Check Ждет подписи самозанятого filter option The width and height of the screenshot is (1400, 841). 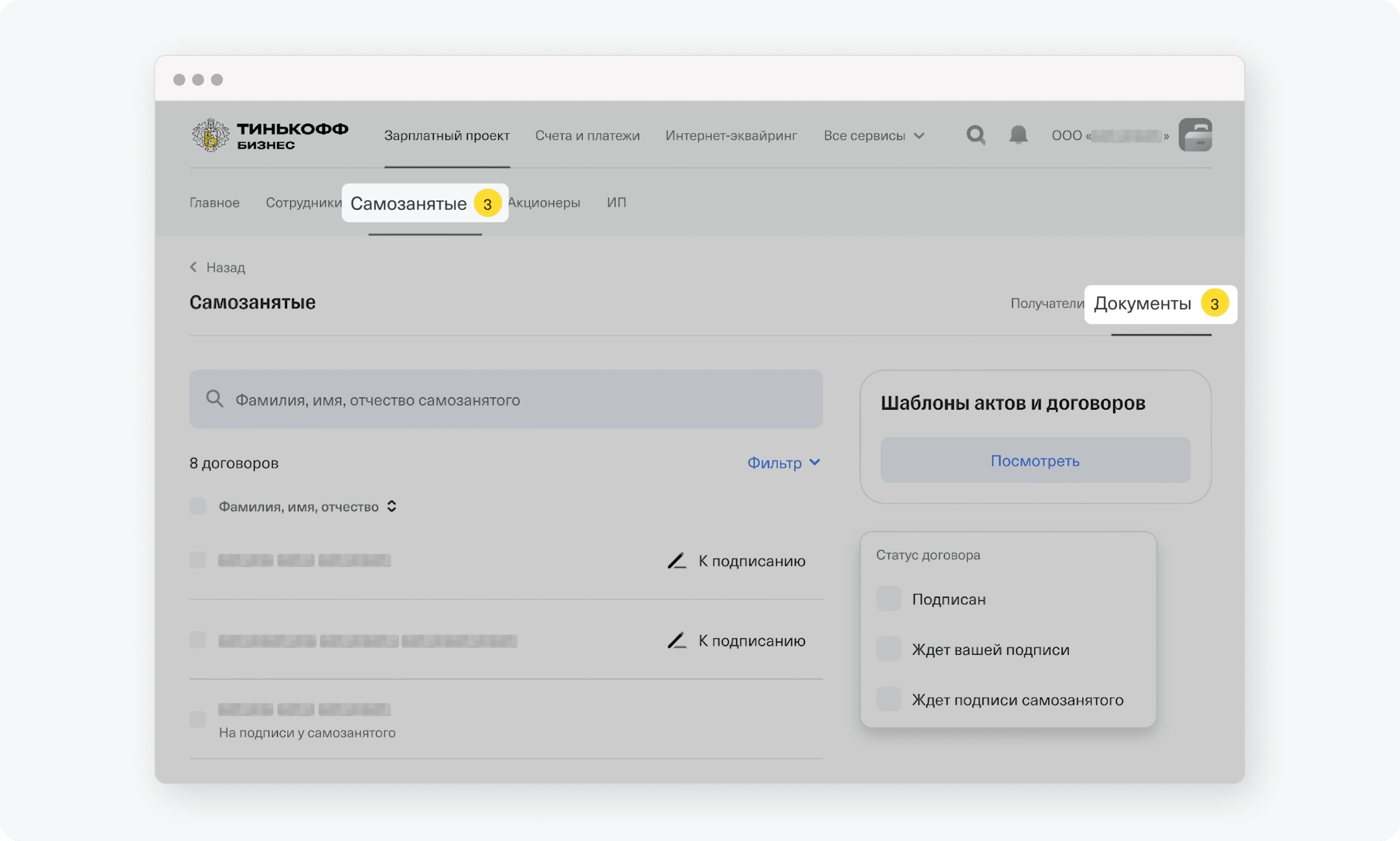(x=889, y=699)
